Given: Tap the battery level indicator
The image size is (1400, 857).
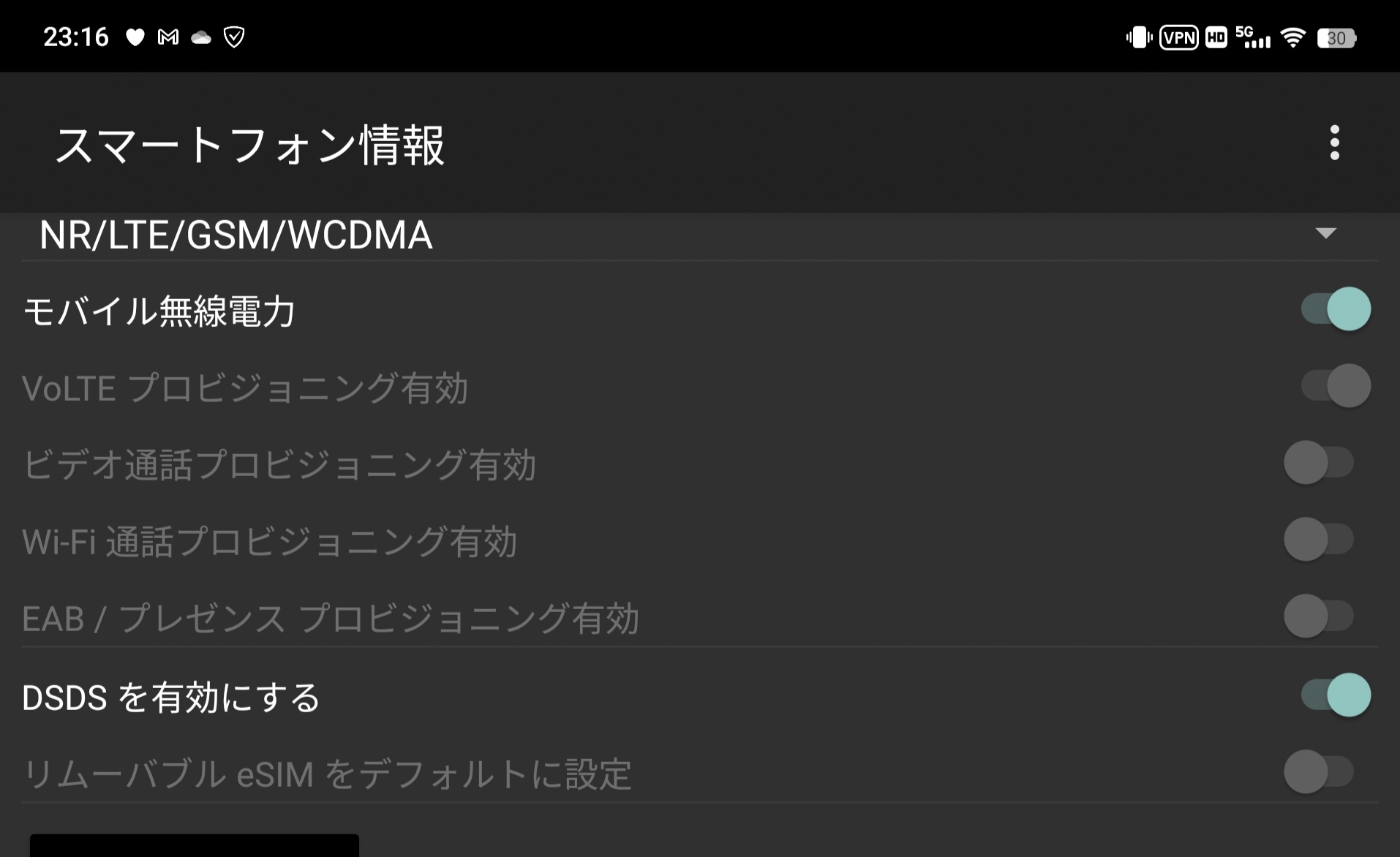Looking at the screenshot, I should pyautogui.click(x=1336, y=38).
